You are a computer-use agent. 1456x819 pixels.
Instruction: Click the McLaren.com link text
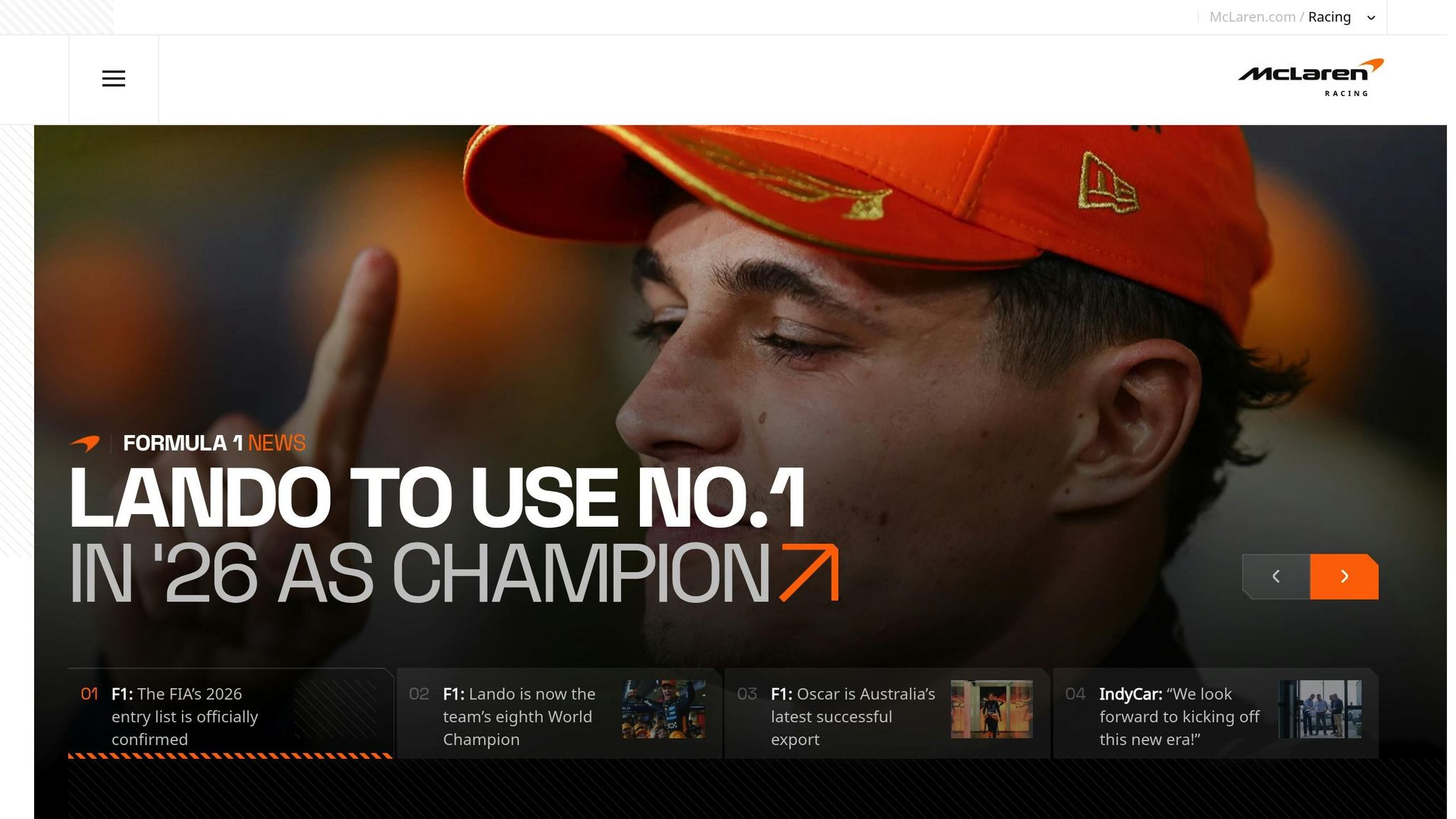pos(1252,17)
